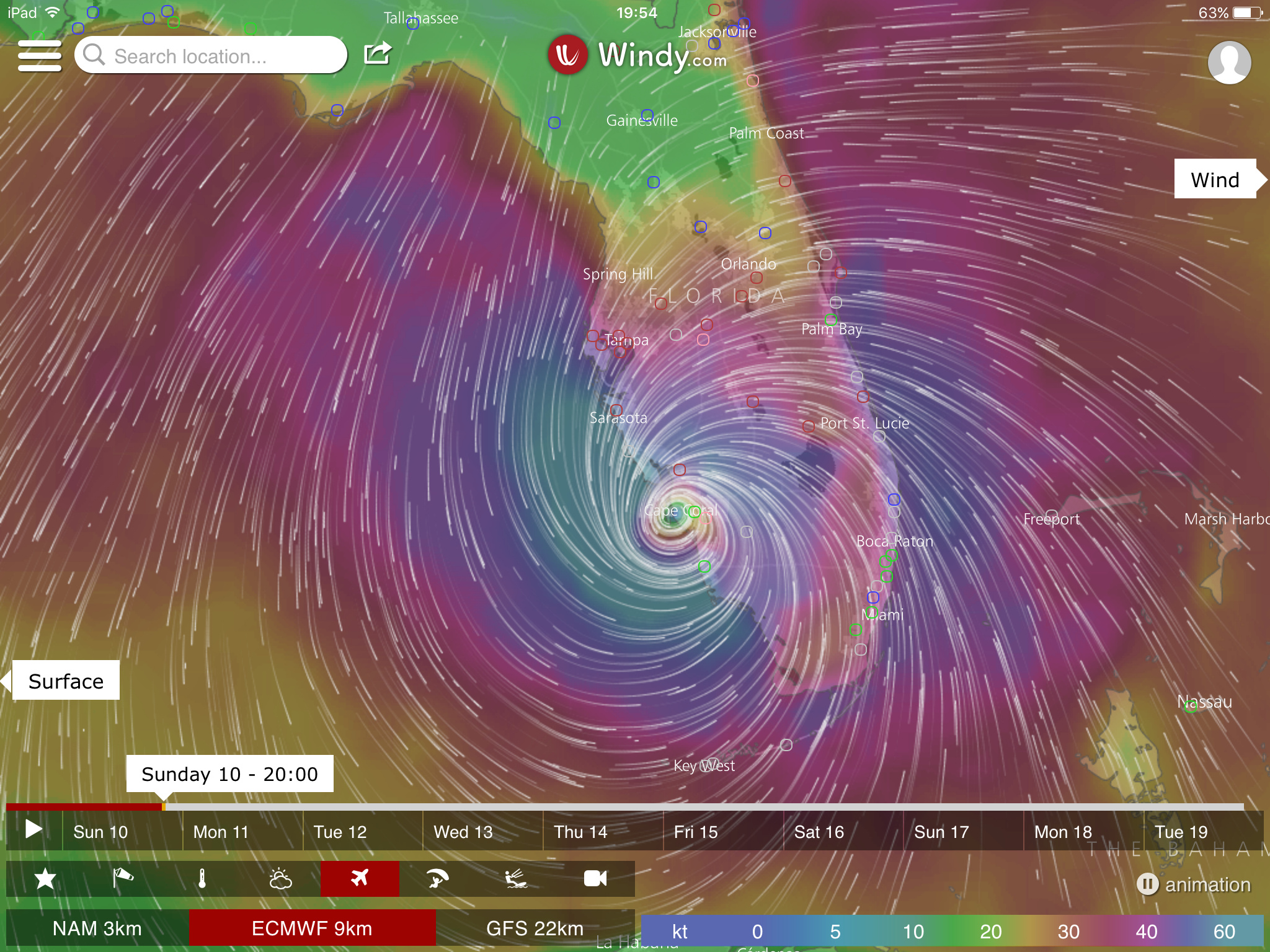The width and height of the screenshot is (1270, 952).
Task: Toggle the airports airplane icon
Action: pyautogui.click(x=360, y=879)
